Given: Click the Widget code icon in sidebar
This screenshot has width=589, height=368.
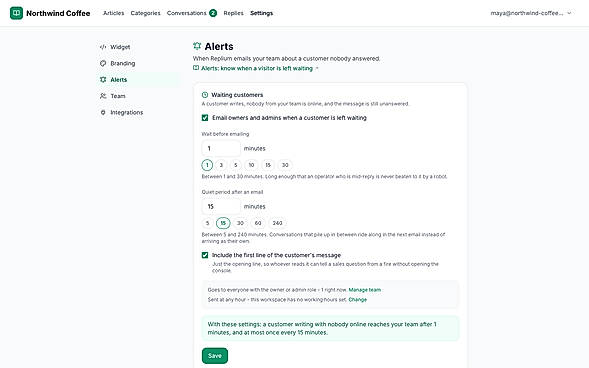Looking at the screenshot, I should [x=103, y=47].
